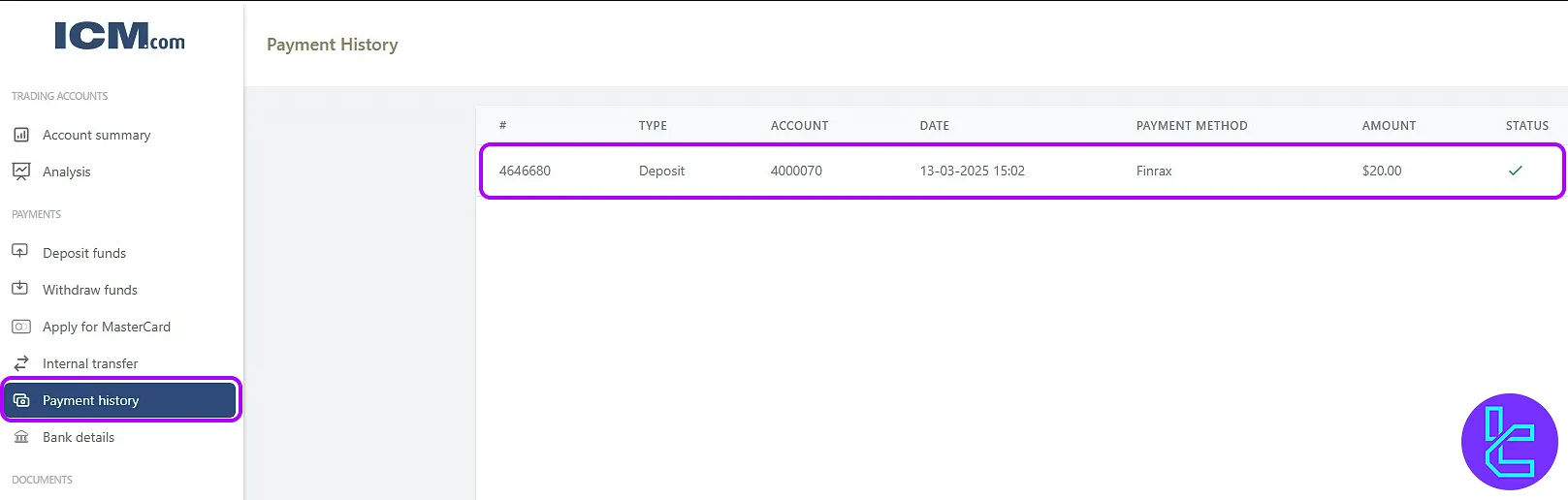Viewport: 1568px width, 500px height.
Task: Click the # column header
Action: [x=502, y=126]
